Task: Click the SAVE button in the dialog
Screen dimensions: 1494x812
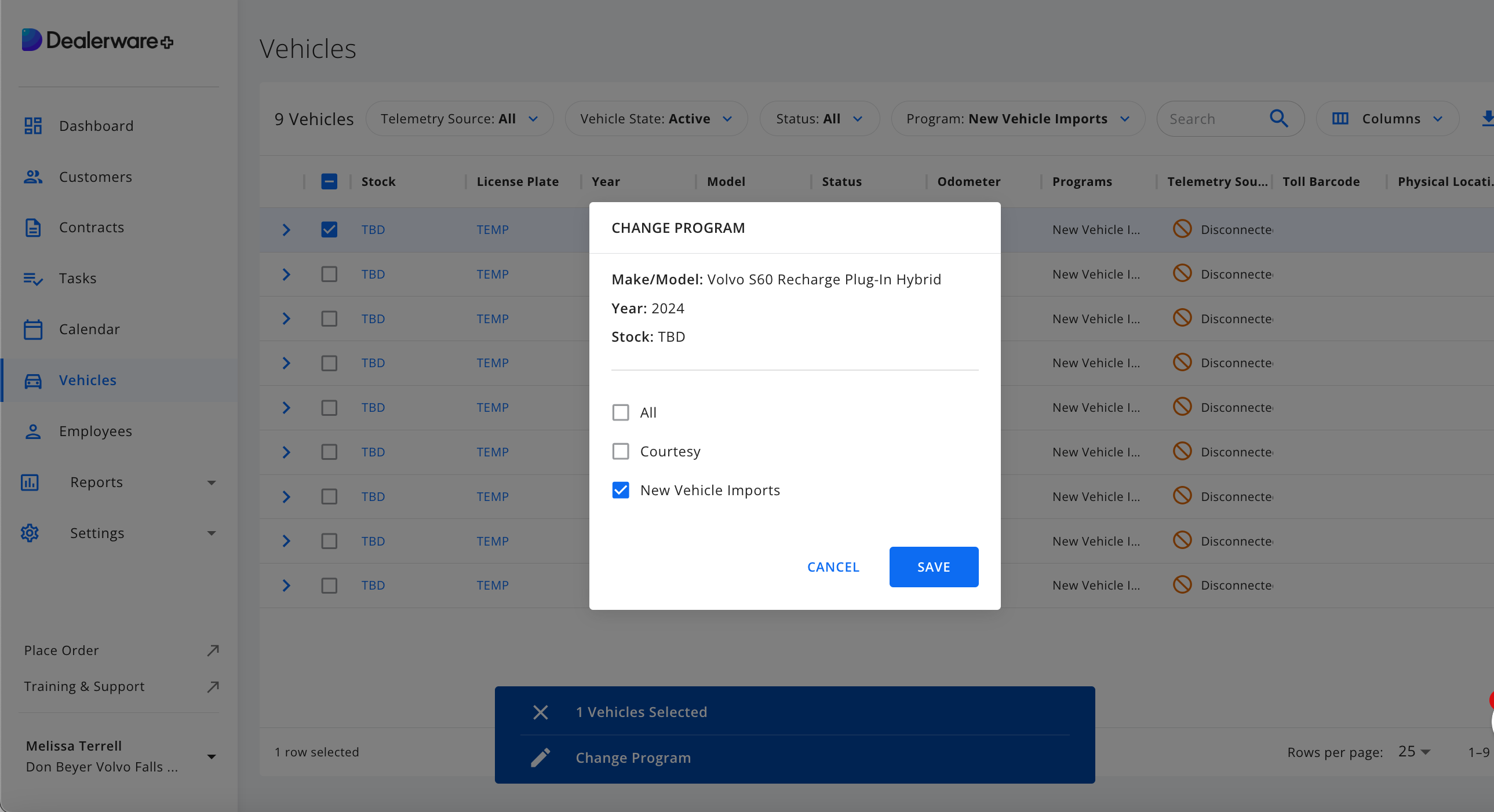Action: click(x=934, y=567)
